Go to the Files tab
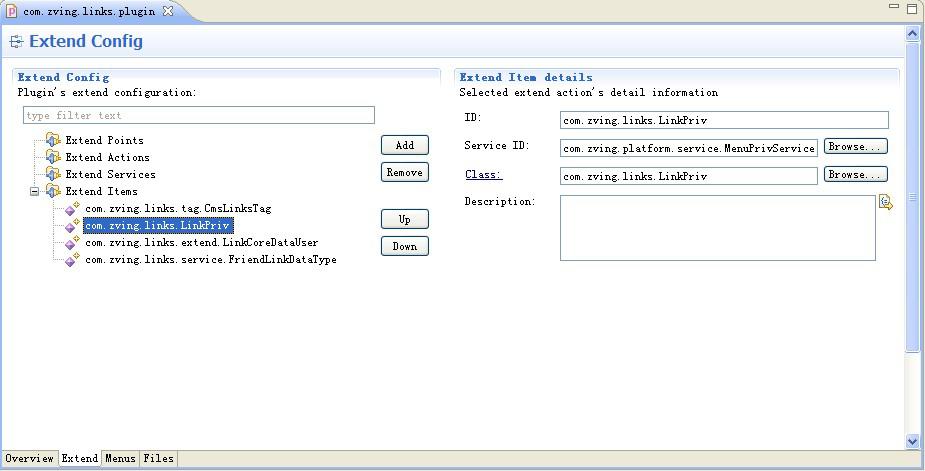Image resolution: width=925 pixels, height=471 pixels. [x=158, y=459]
